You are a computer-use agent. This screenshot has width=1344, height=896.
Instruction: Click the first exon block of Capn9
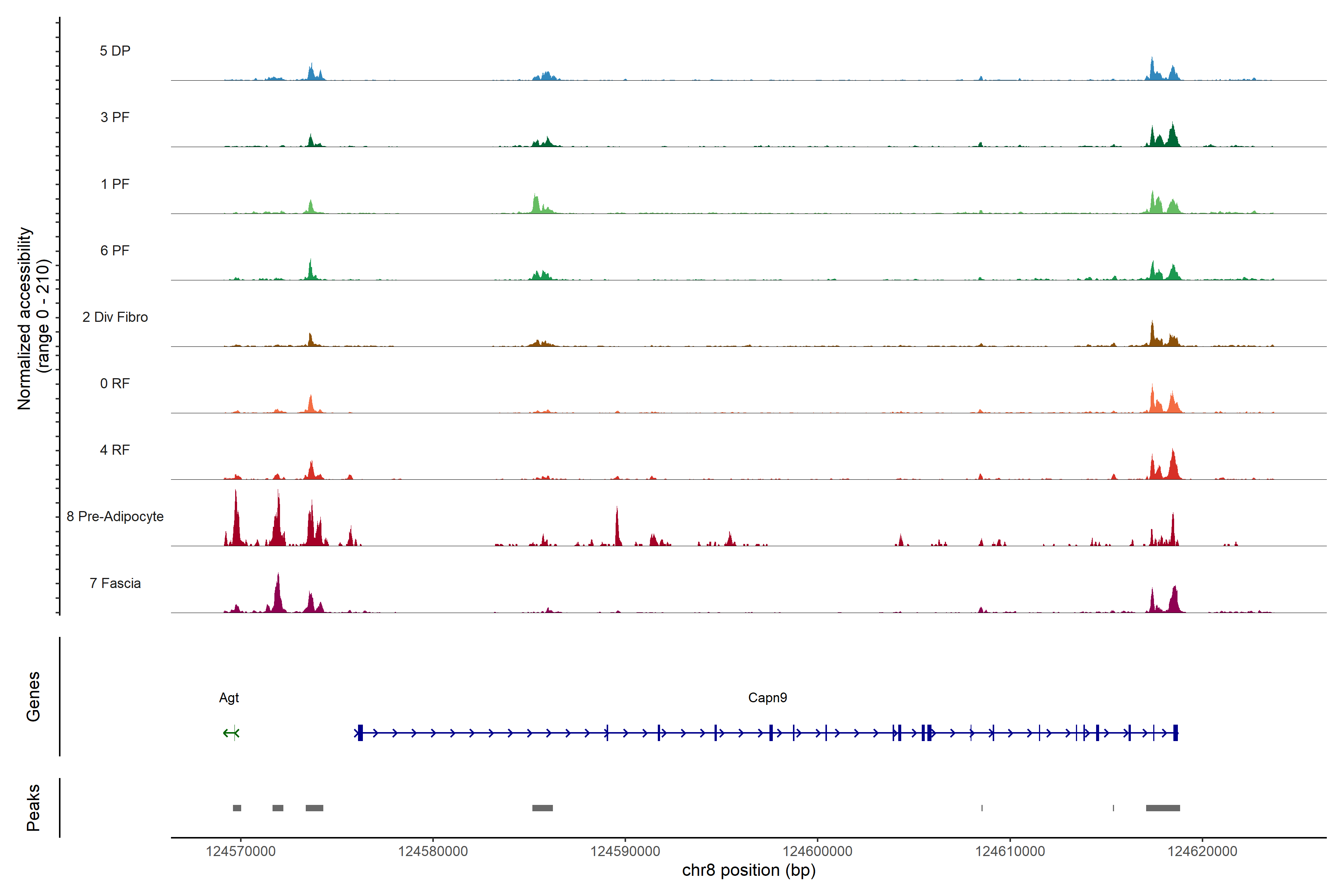pyautogui.click(x=360, y=732)
